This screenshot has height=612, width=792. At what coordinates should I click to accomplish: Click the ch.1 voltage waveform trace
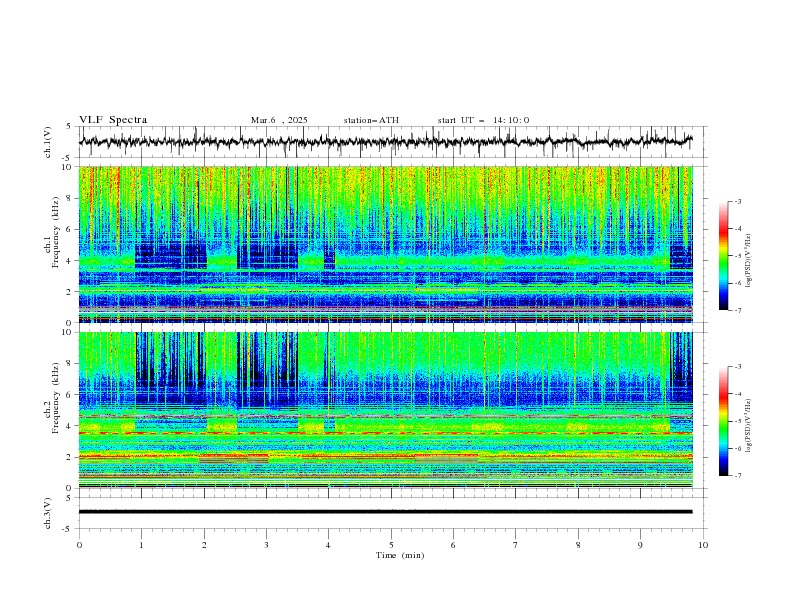pyautogui.click(x=385, y=141)
